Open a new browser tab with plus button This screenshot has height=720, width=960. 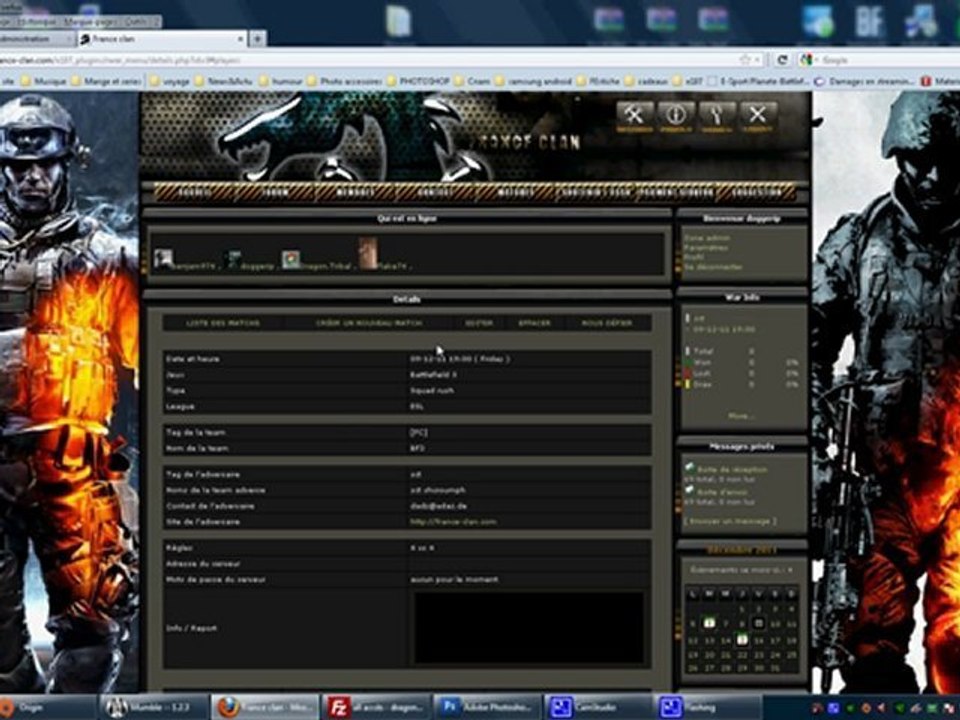click(x=258, y=39)
